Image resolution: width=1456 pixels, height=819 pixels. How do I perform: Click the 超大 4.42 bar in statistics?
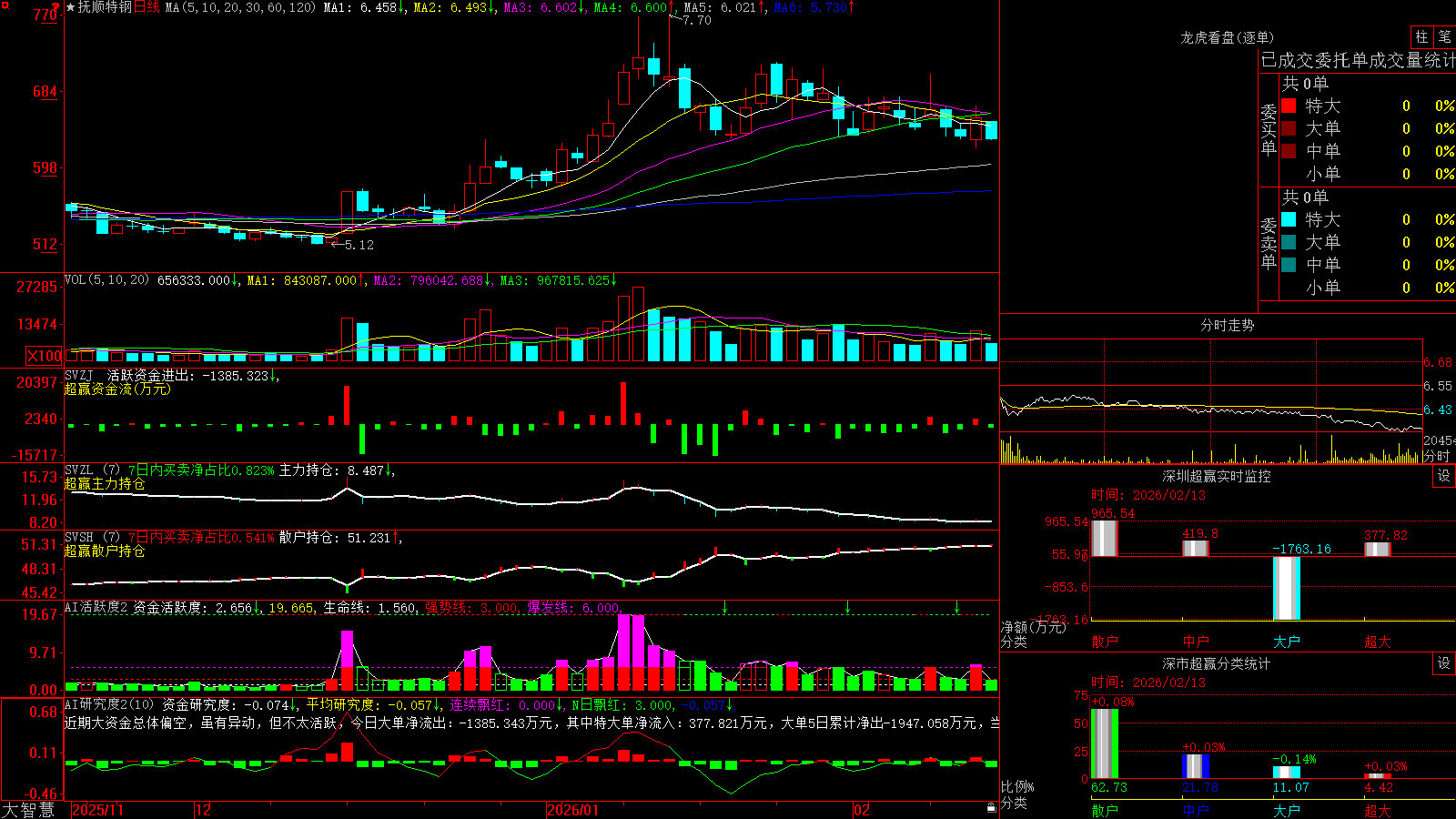pyautogui.click(x=1377, y=776)
